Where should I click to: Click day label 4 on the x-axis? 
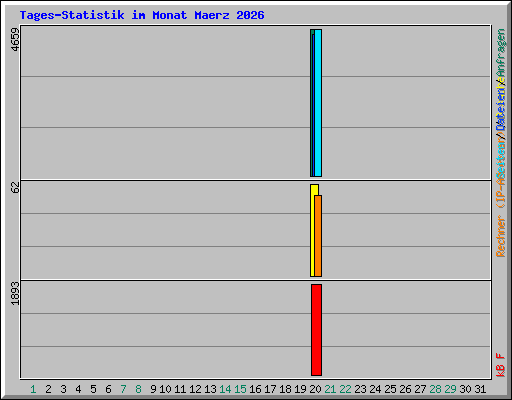[x=78, y=389]
